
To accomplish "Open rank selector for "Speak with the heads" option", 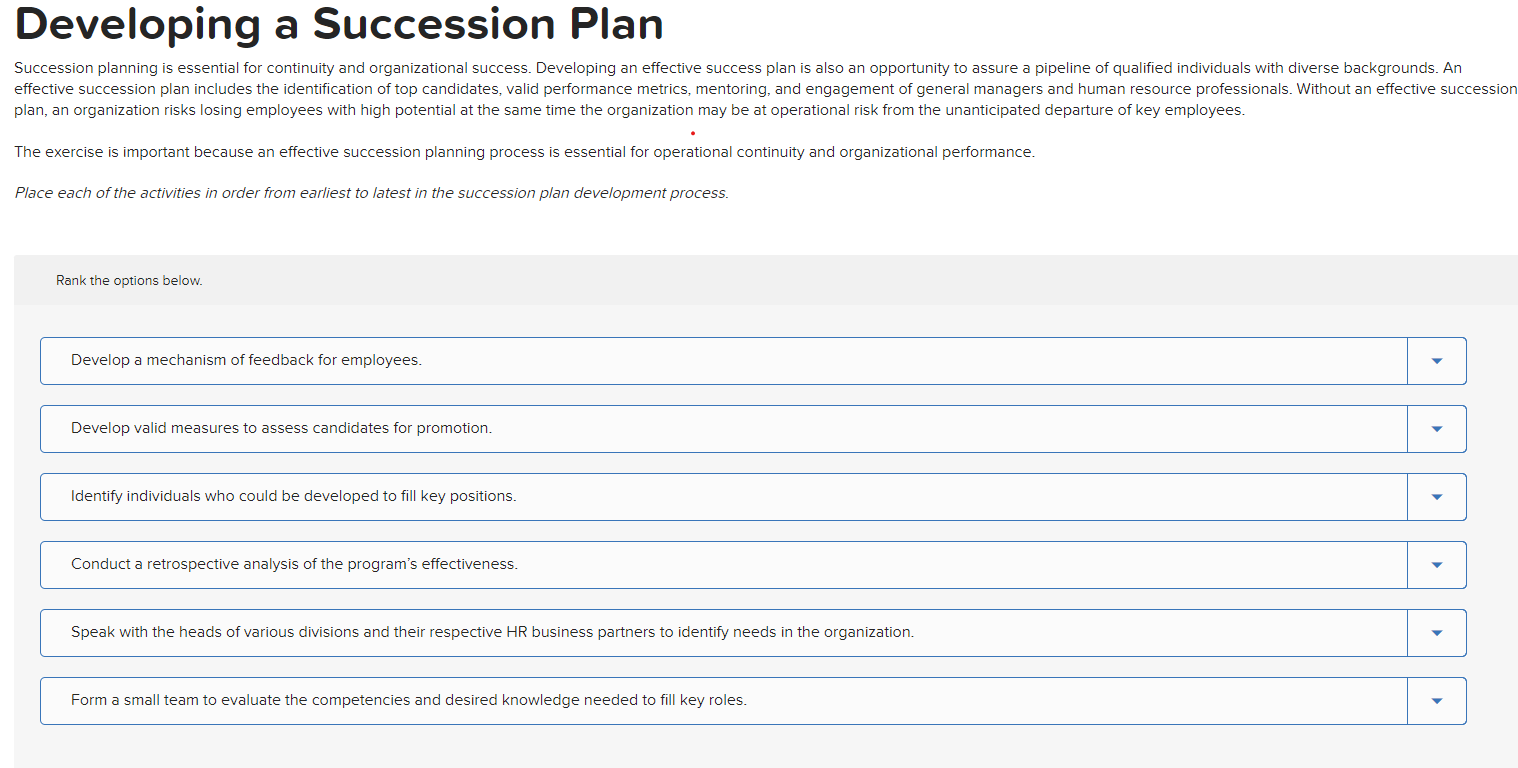I will [x=1437, y=632].
